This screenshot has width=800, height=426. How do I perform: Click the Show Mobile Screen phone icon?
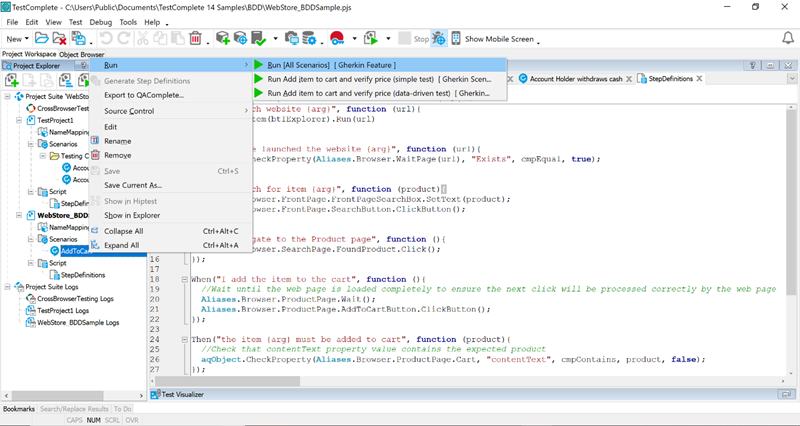[x=456, y=38]
